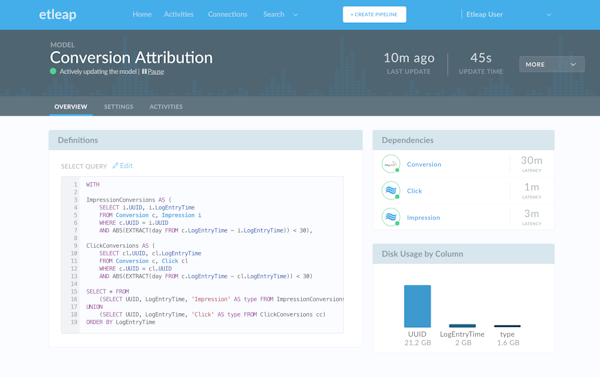Open Connections in top navigation

point(228,14)
